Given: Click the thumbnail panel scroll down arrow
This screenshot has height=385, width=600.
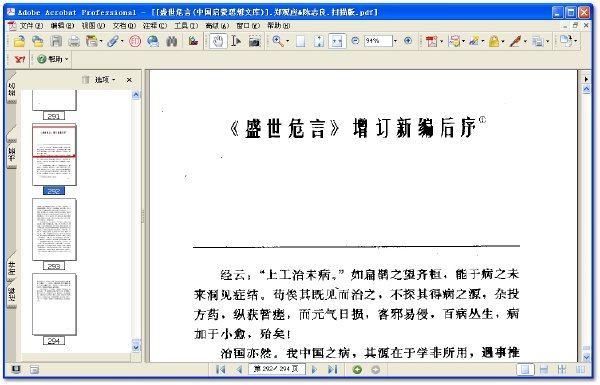Looking at the screenshot, I should click(x=136, y=347).
